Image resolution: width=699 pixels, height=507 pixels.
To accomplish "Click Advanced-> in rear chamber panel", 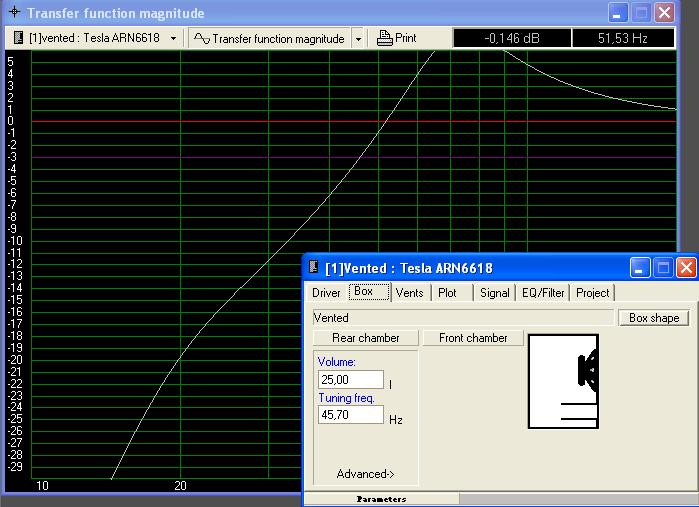I will (365, 474).
